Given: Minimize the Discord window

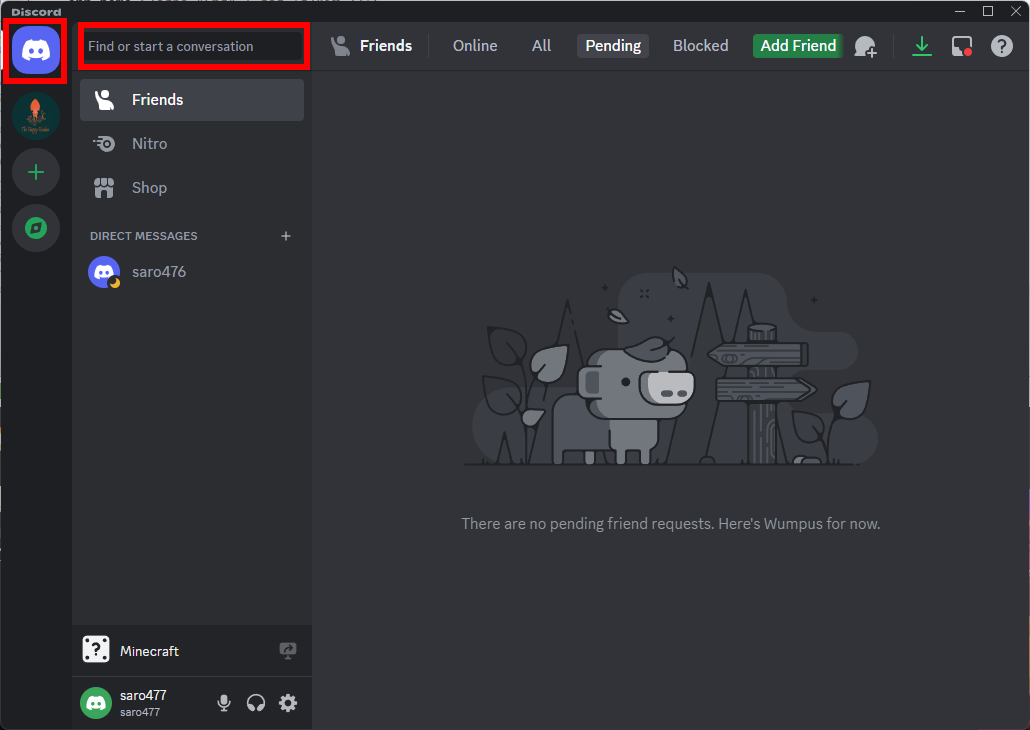Looking at the screenshot, I should (x=960, y=11).
